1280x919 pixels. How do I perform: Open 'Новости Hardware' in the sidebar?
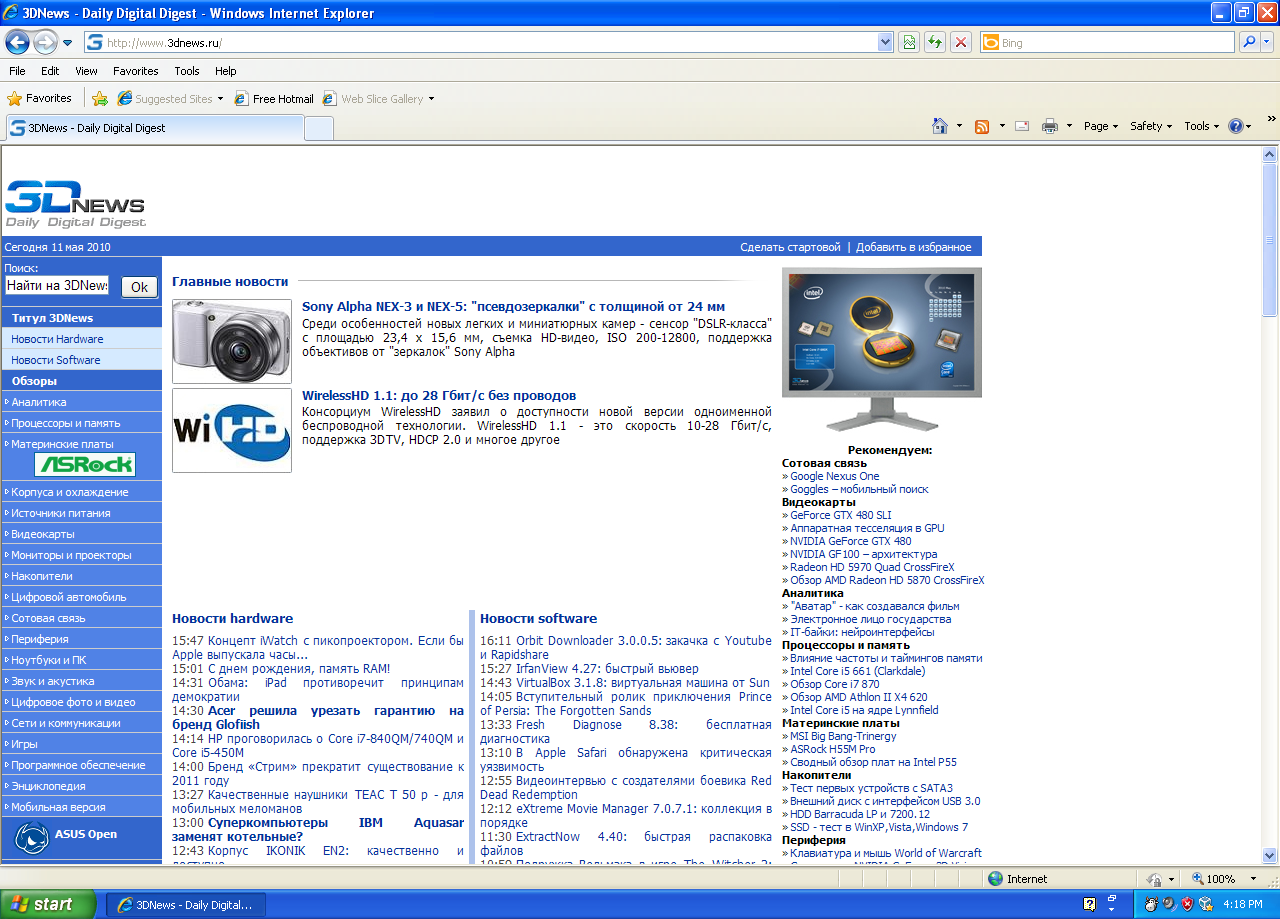tap(57, 339)
